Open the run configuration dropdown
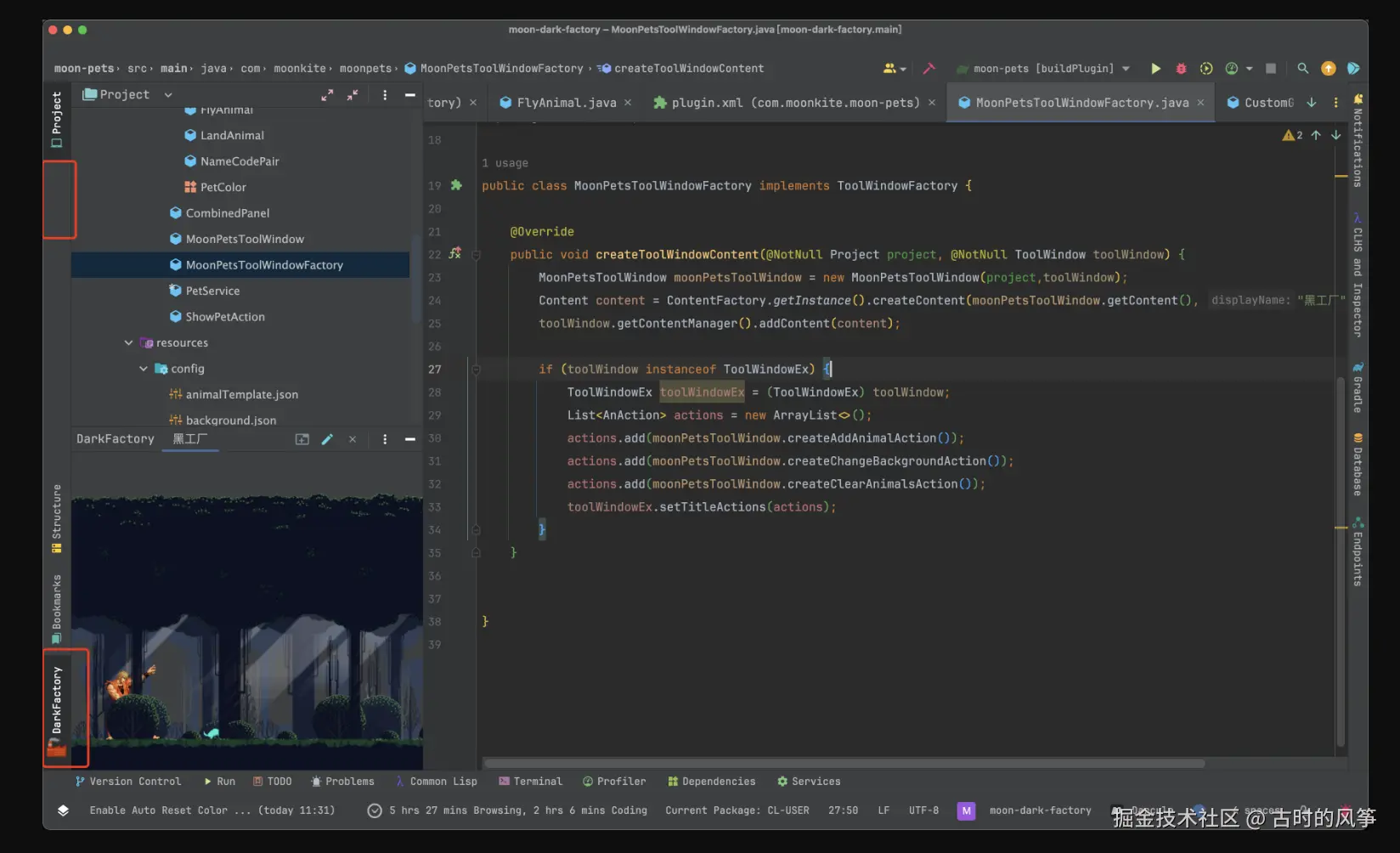 (1052, 69)
